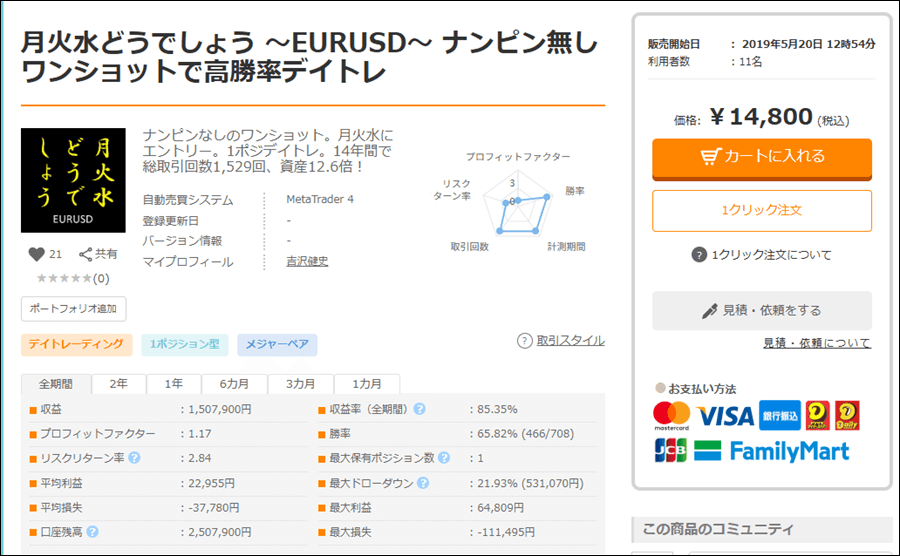Click the 1クリック注文 button
The width and height of the screenshot is (900, 556).
click(761, 211)
